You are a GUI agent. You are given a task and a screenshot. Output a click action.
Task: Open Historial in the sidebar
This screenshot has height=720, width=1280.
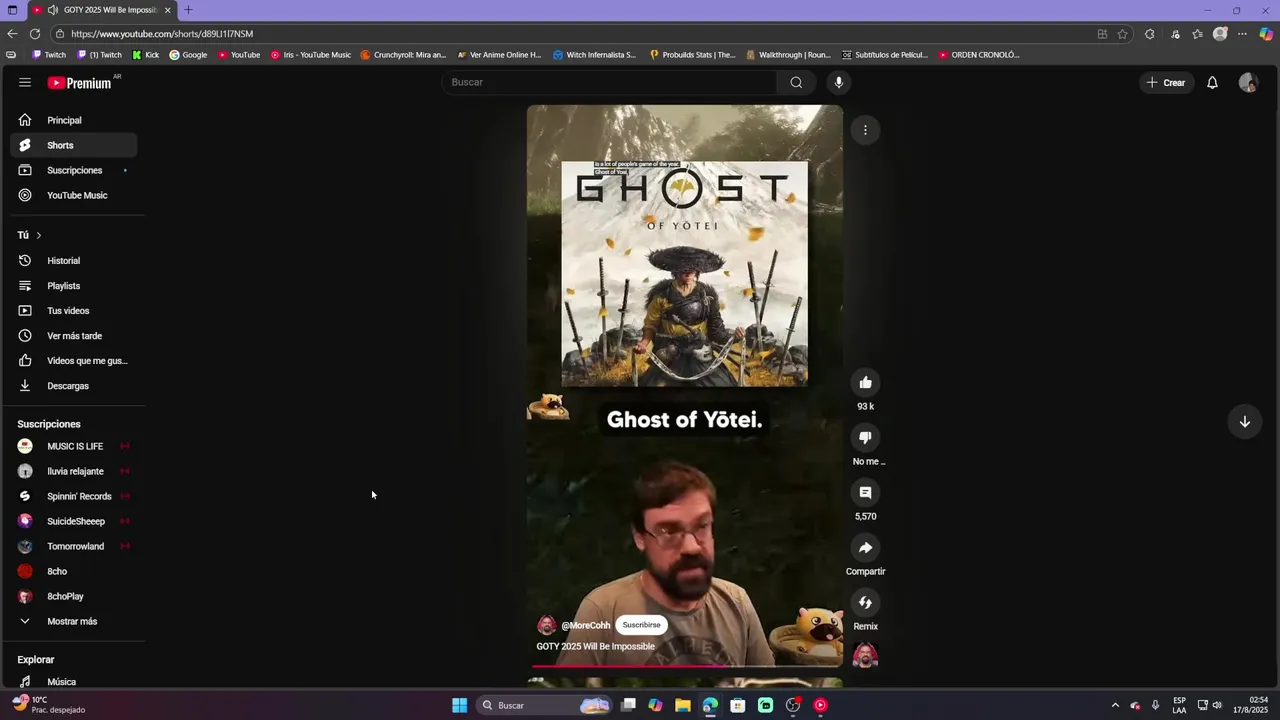click(x=74, y=261)
